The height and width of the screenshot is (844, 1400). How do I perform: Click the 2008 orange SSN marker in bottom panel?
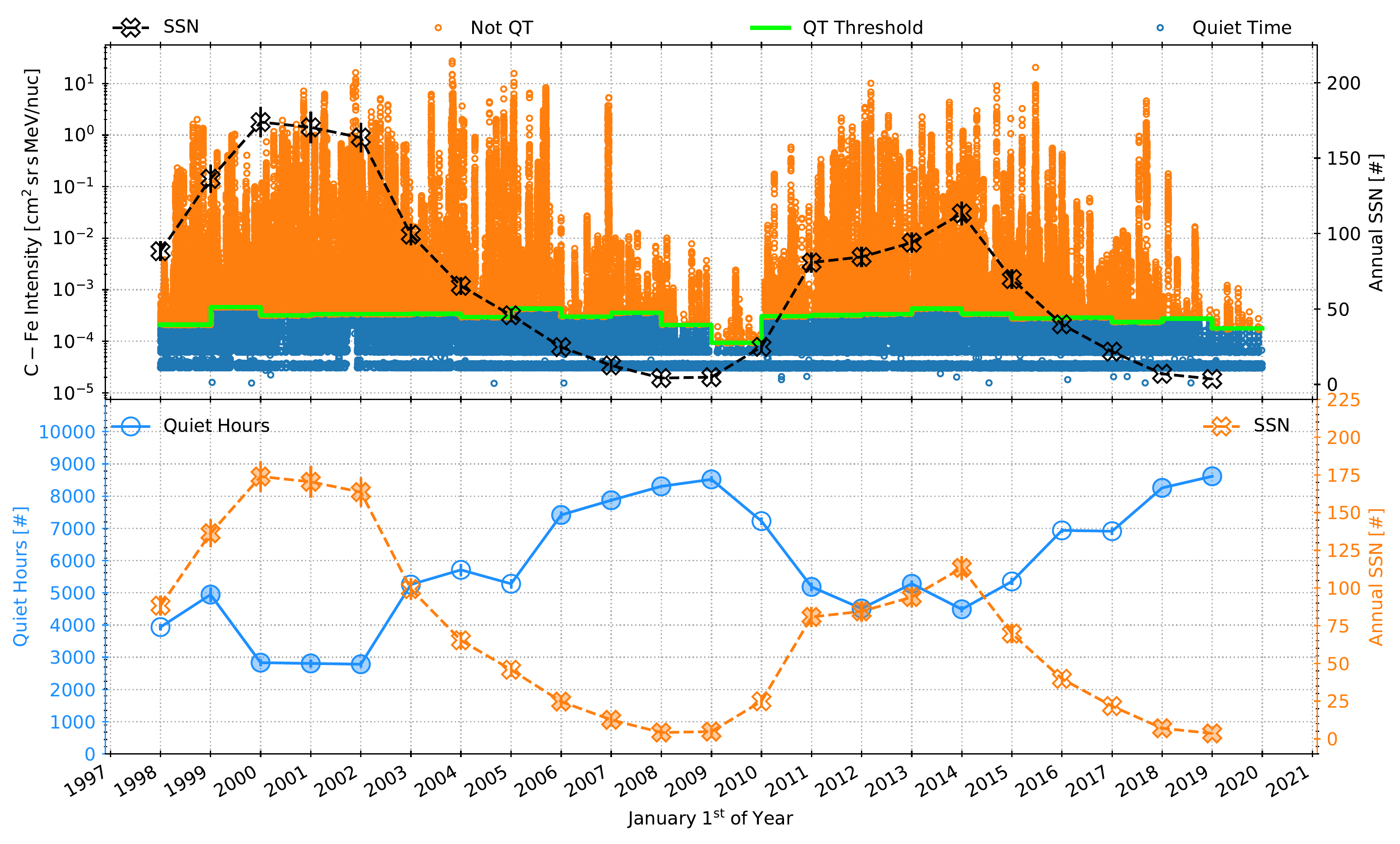click(x=661, y=732)
